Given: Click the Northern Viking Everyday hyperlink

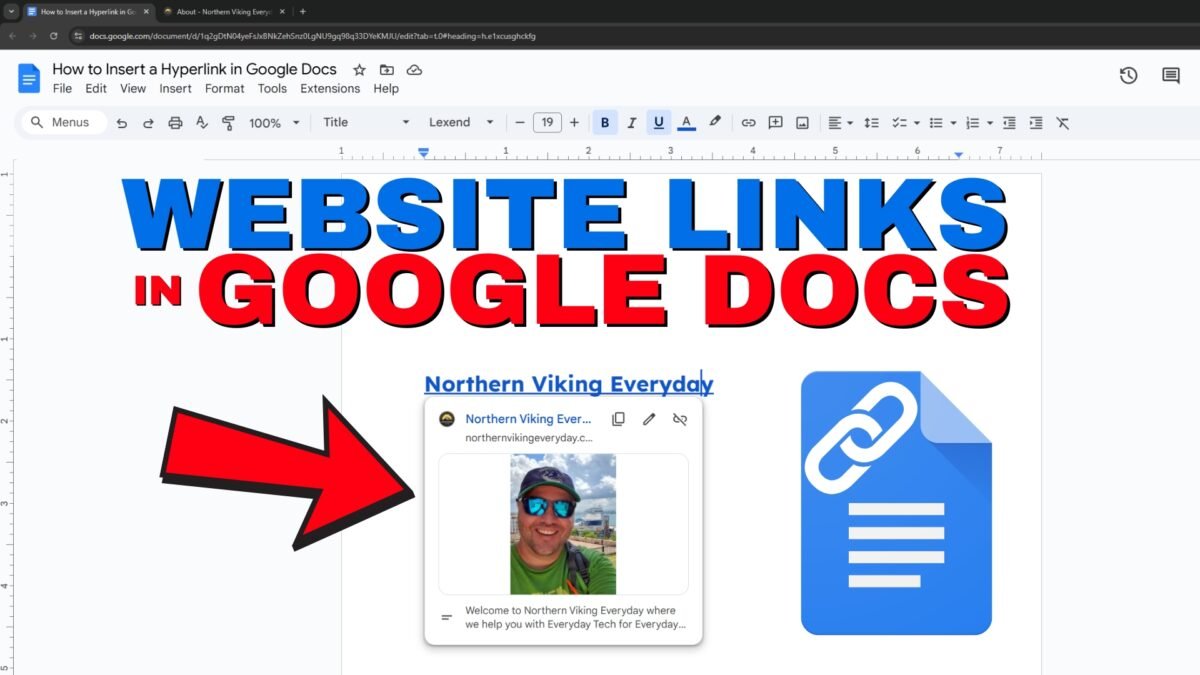Looking at the screenshot, I should [x=569, y=384].
